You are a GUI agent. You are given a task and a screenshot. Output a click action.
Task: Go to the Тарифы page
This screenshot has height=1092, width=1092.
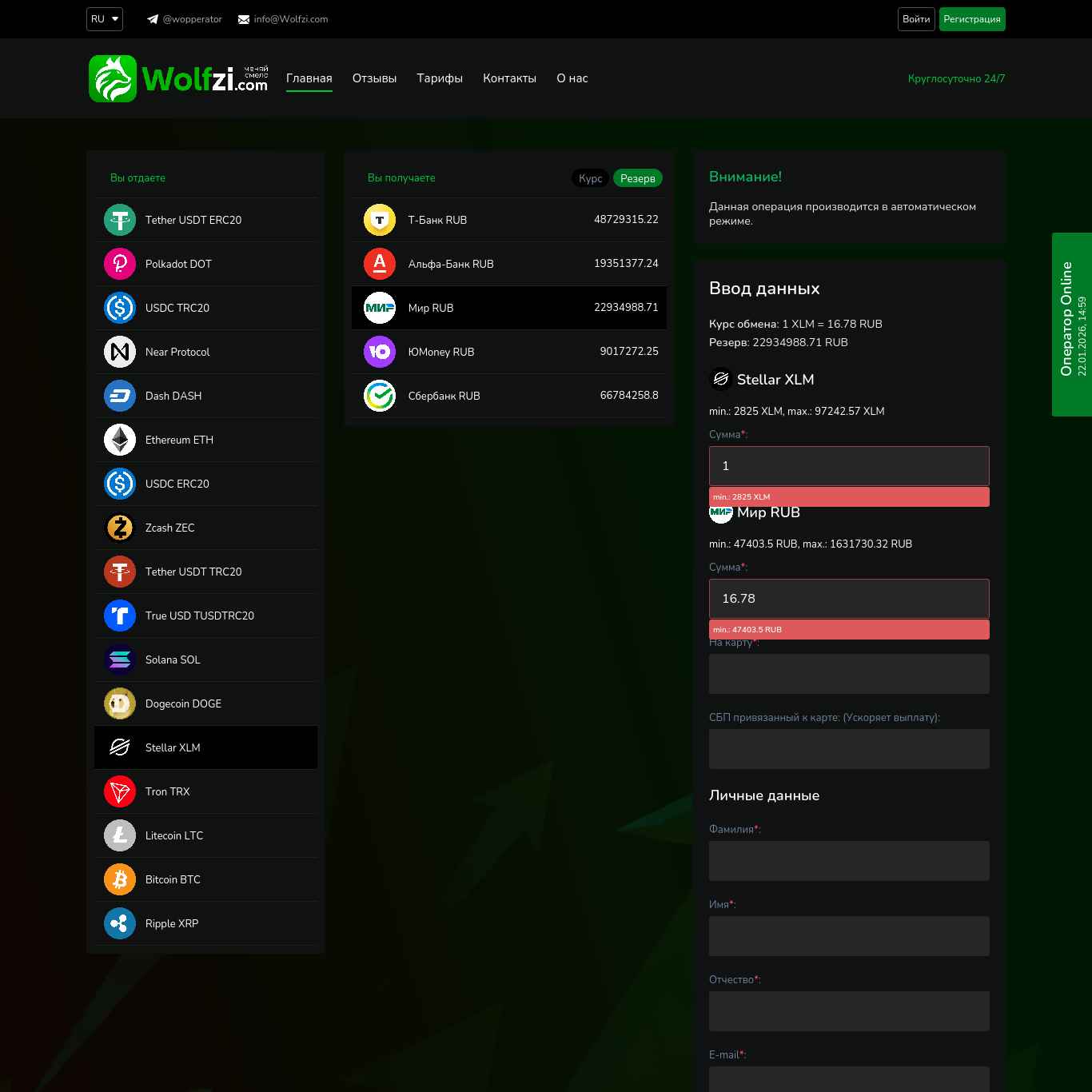pyautogui.click(x=440, y=78)
